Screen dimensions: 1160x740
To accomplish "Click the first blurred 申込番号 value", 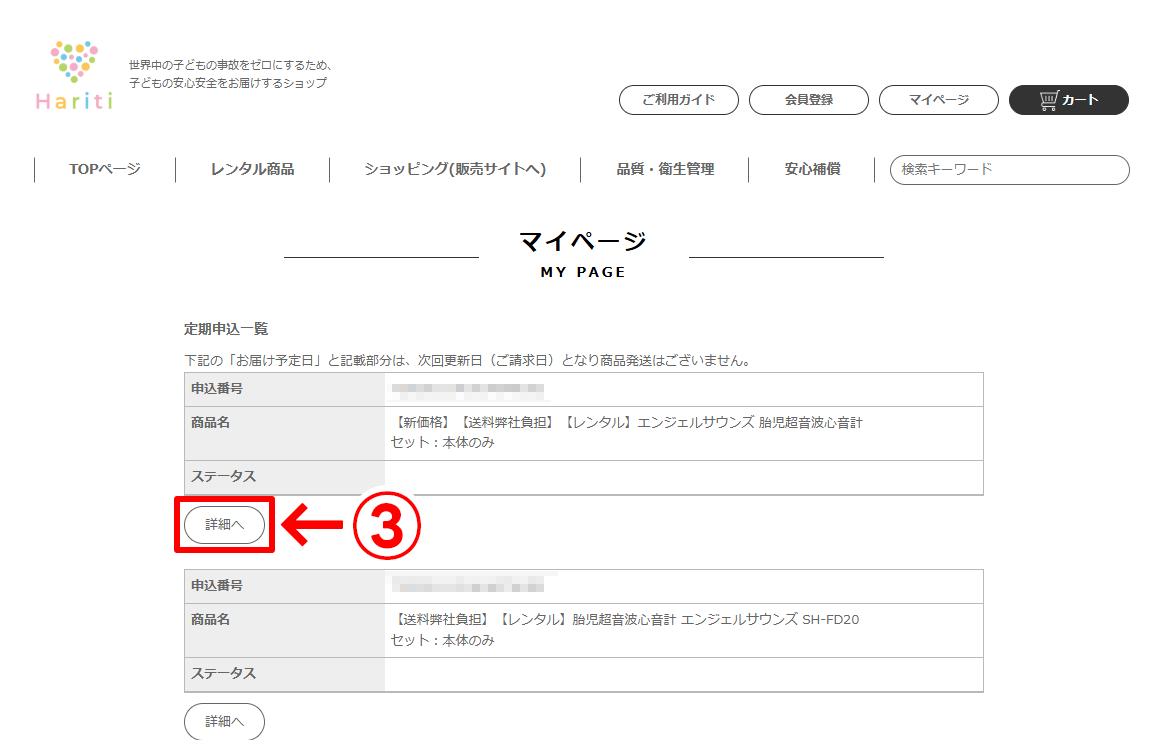I will pos(468,389).
